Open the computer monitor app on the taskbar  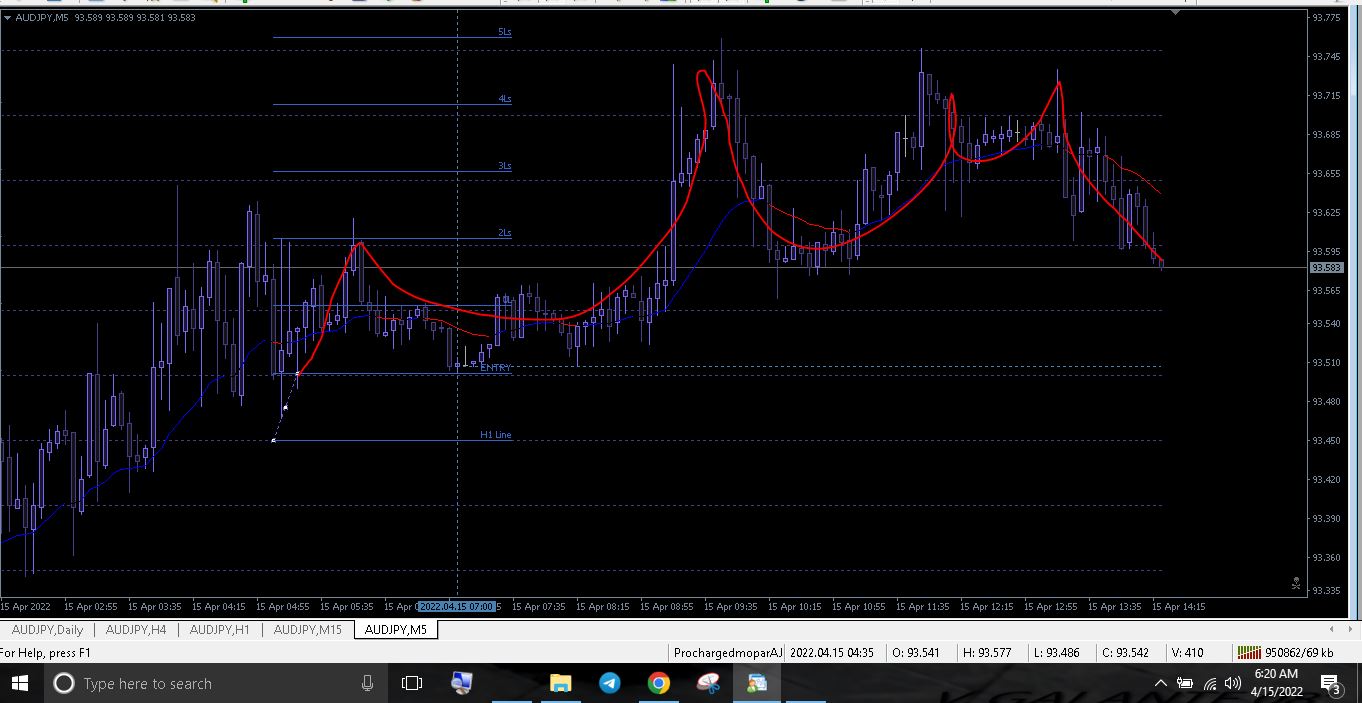pos(461,683)
